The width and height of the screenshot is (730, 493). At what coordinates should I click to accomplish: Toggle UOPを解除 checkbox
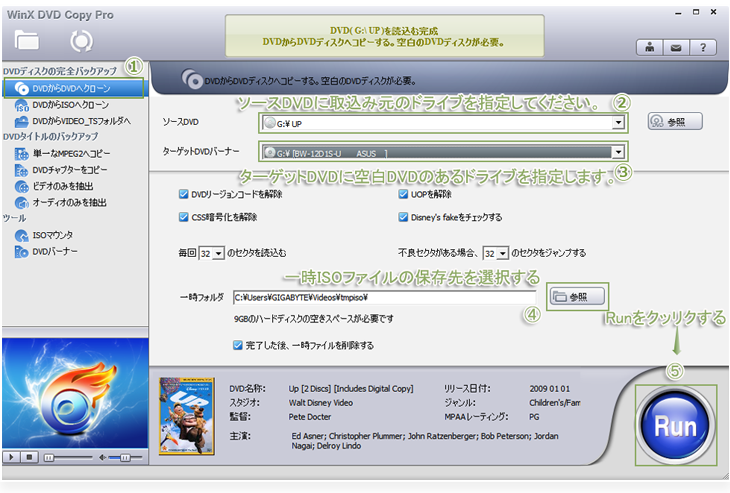tap(403, 194)
